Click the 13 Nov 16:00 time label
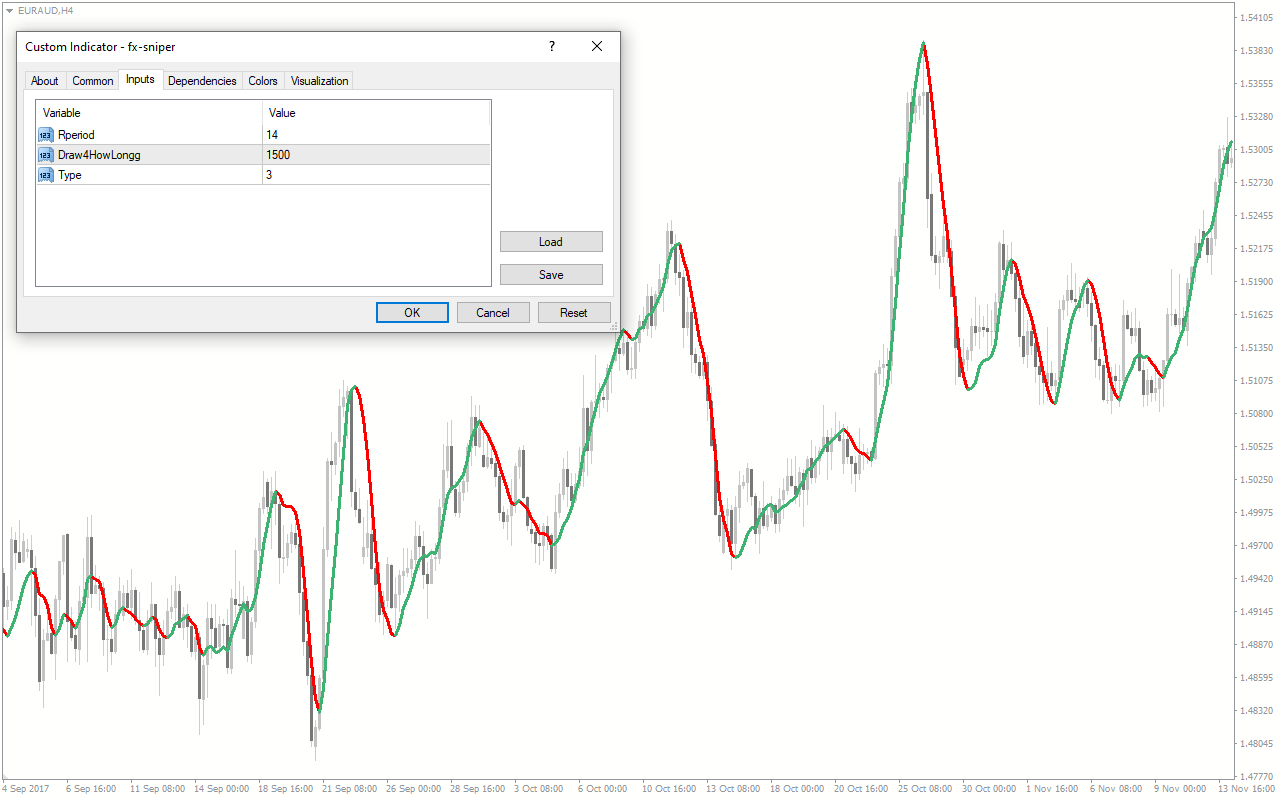 (x=1245, y=789)
